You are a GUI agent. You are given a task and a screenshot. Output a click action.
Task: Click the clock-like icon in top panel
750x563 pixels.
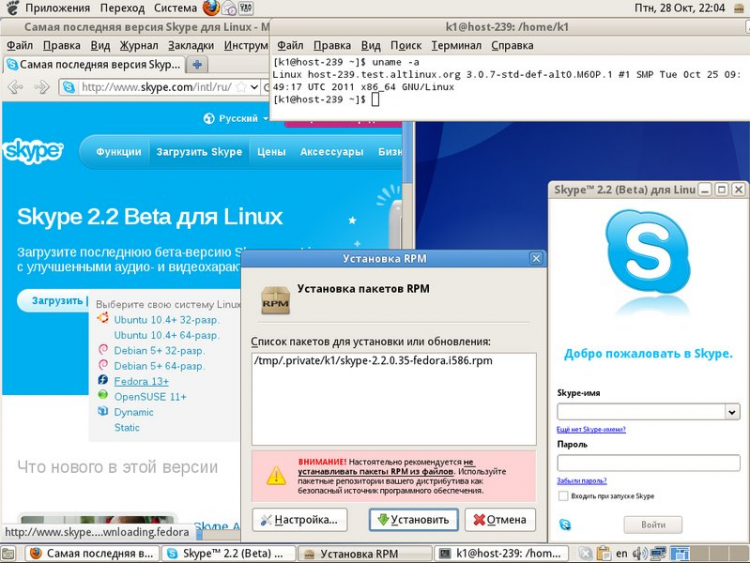point(229,8)
